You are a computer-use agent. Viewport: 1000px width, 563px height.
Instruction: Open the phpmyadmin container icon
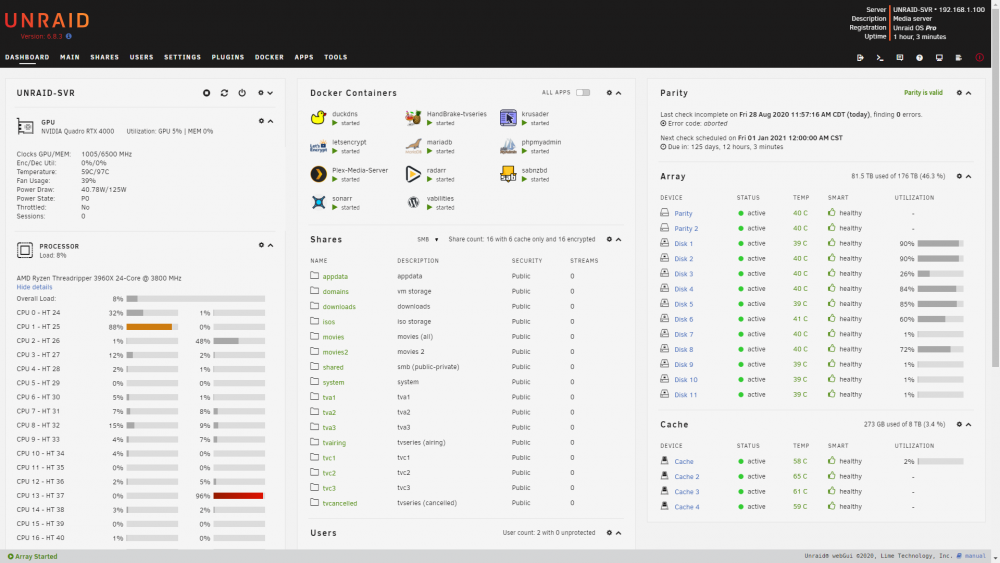[508, 146]
